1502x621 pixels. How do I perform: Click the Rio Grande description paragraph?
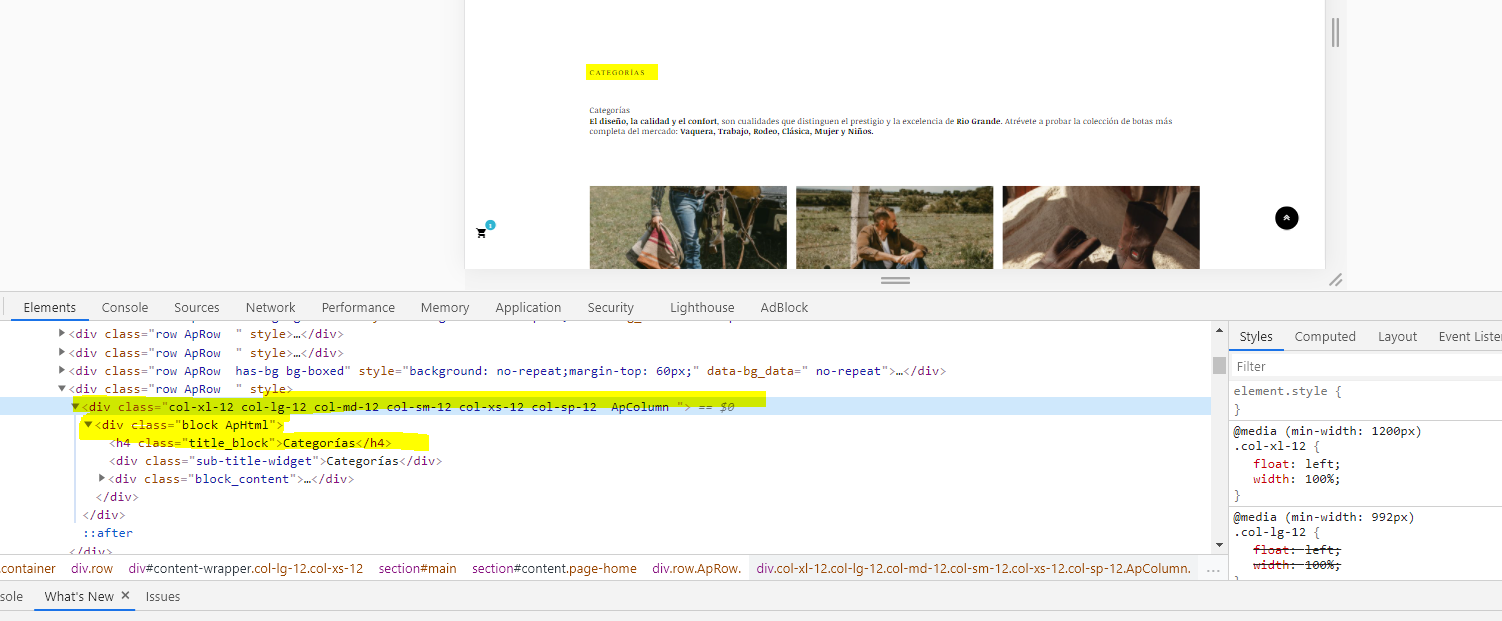pyautogui.click(x=880, y=126)
